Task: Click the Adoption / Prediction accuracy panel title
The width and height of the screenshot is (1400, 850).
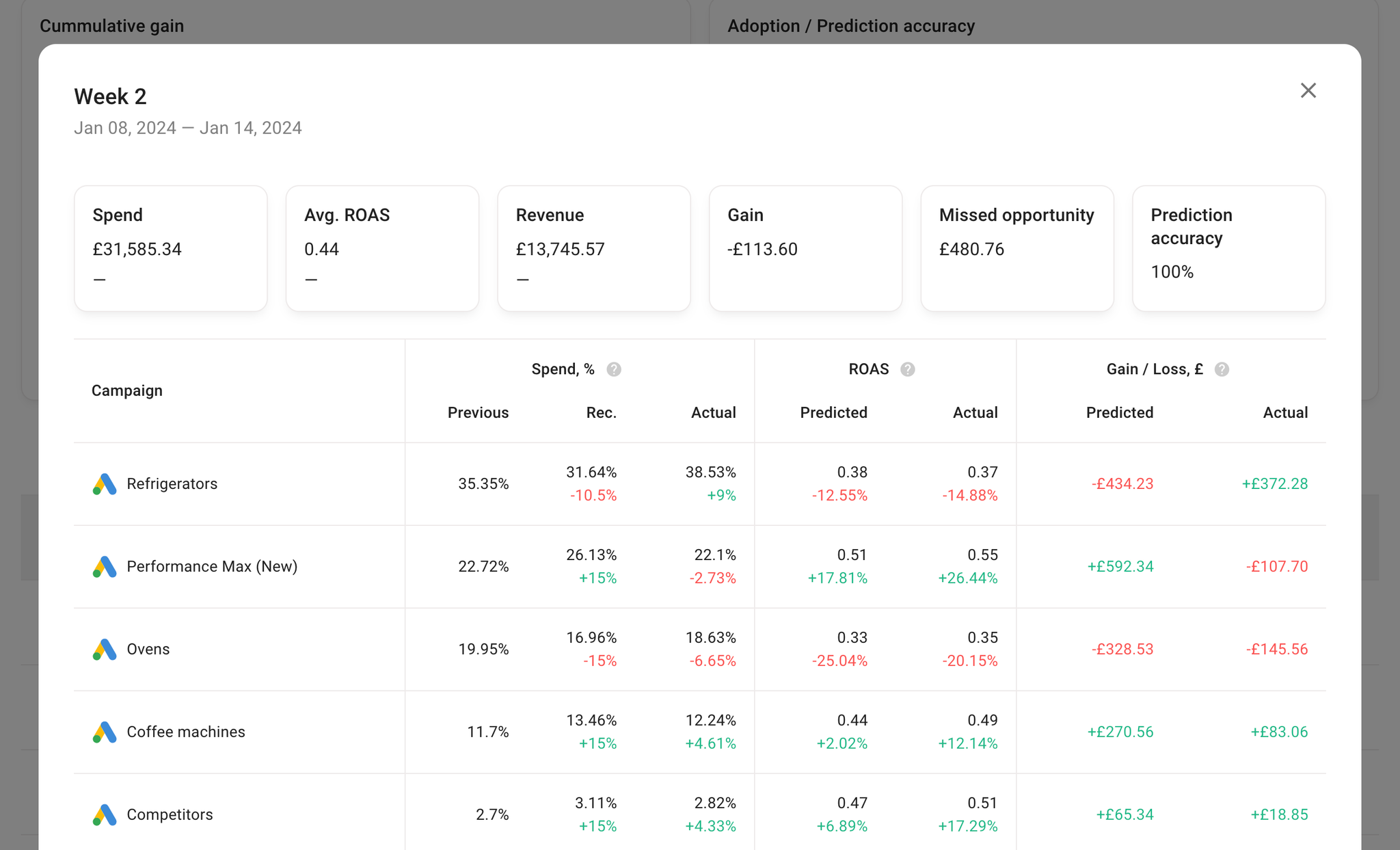Action: click(851, 26)
